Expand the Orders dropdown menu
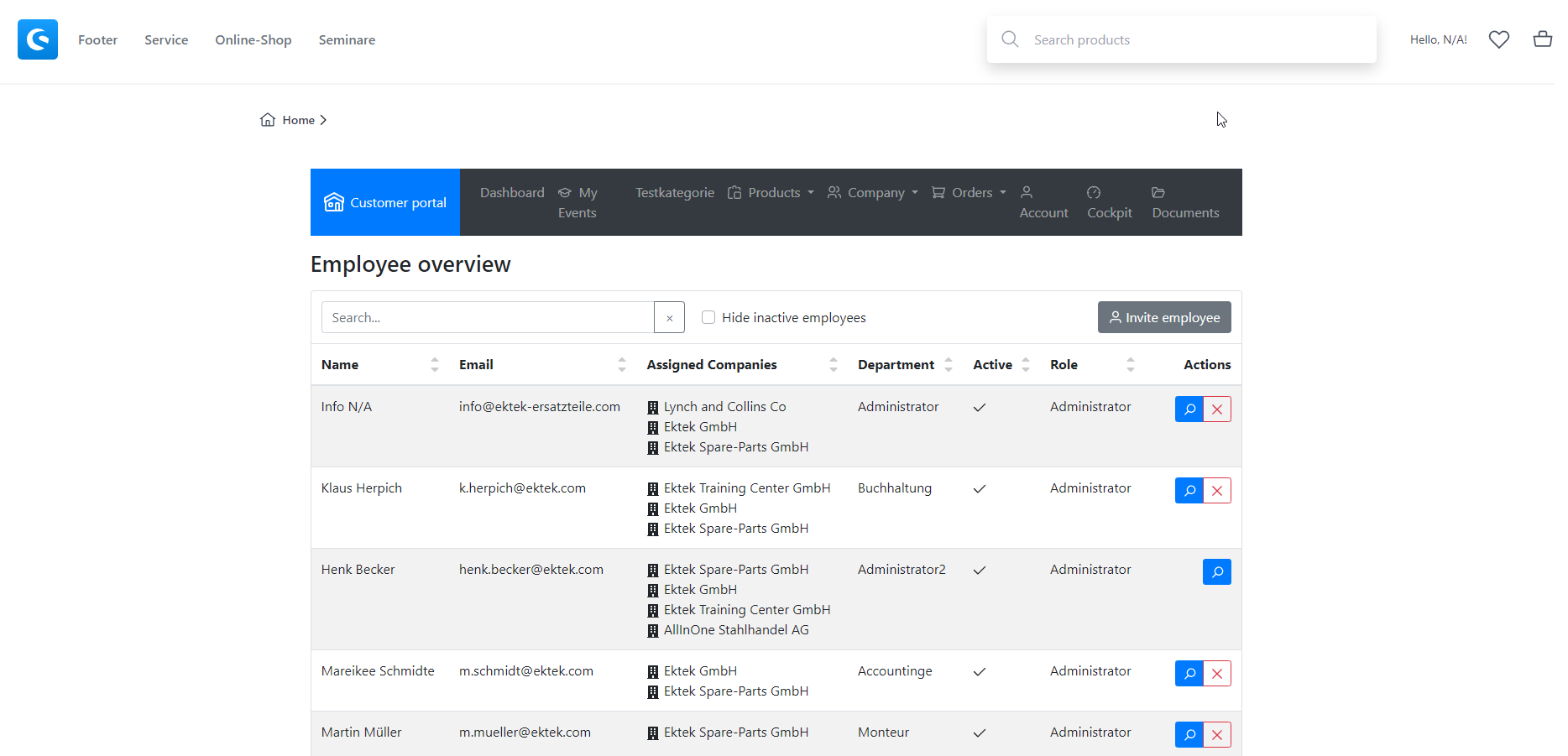1568x756 pixels. pyautogui.click(x=970, y=193)
